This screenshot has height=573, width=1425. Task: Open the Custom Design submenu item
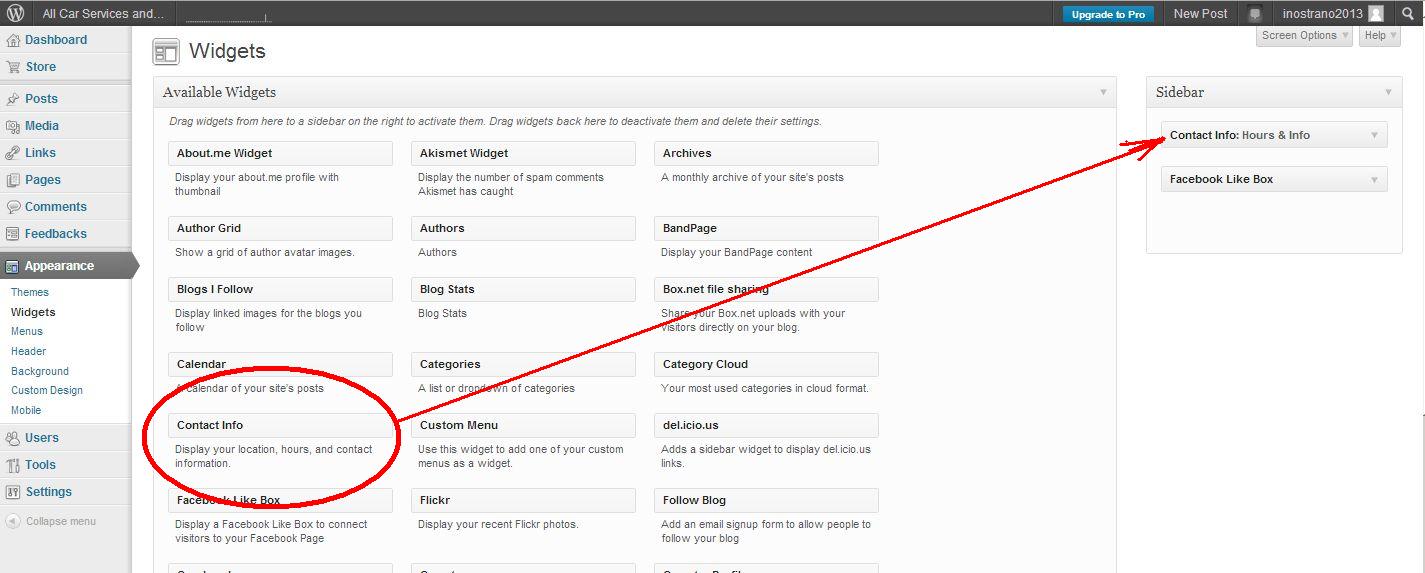(x=47, y=390)
